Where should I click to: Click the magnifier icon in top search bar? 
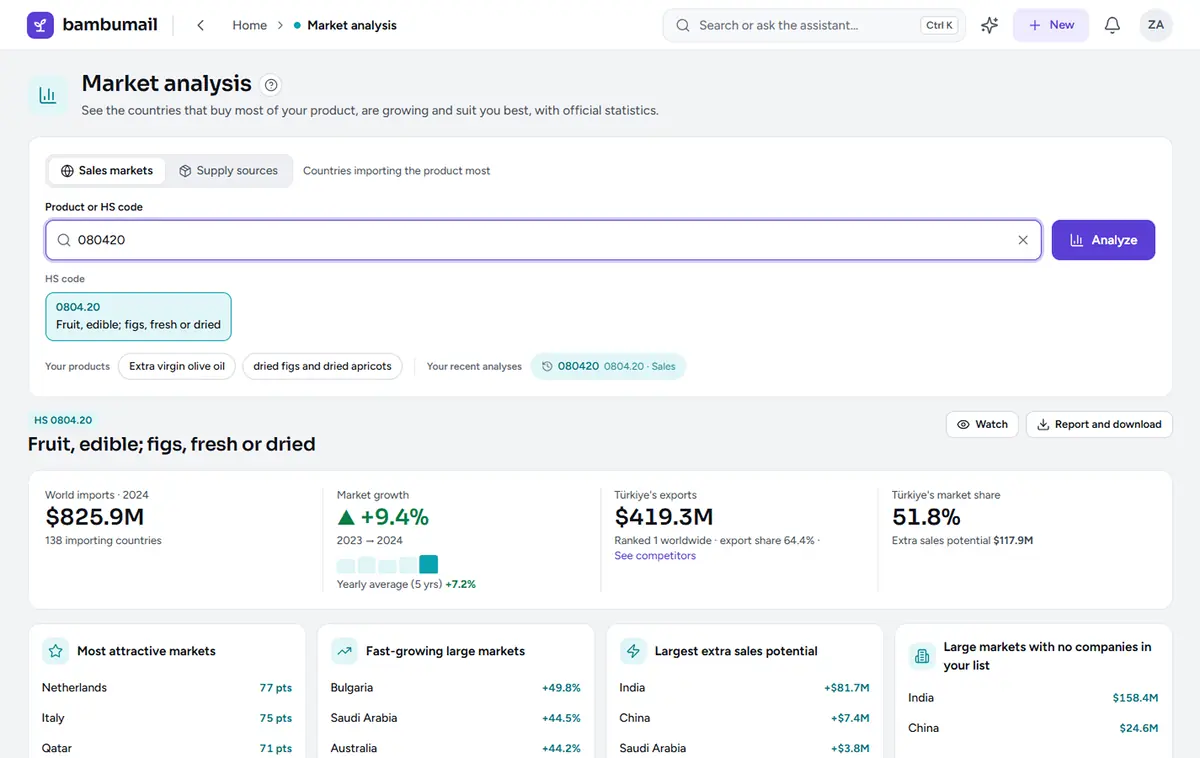coord(683,25)
